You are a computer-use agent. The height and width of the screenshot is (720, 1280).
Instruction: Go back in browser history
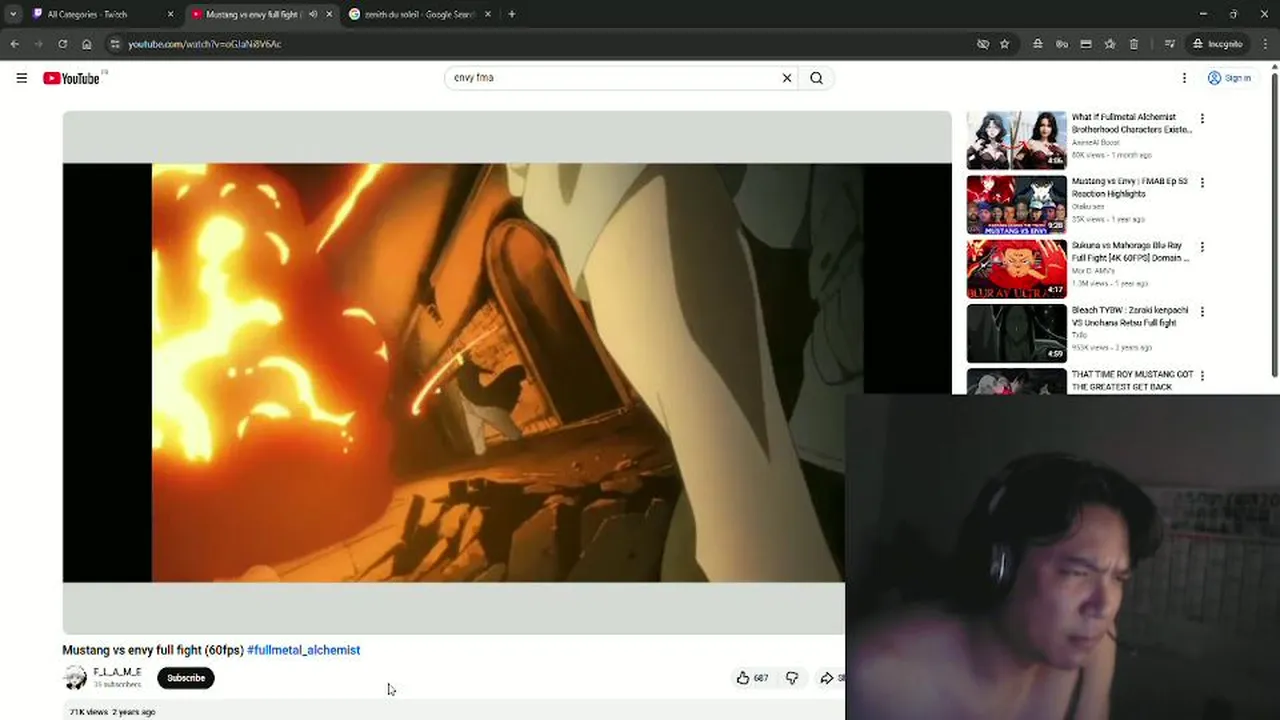[14, 44]
